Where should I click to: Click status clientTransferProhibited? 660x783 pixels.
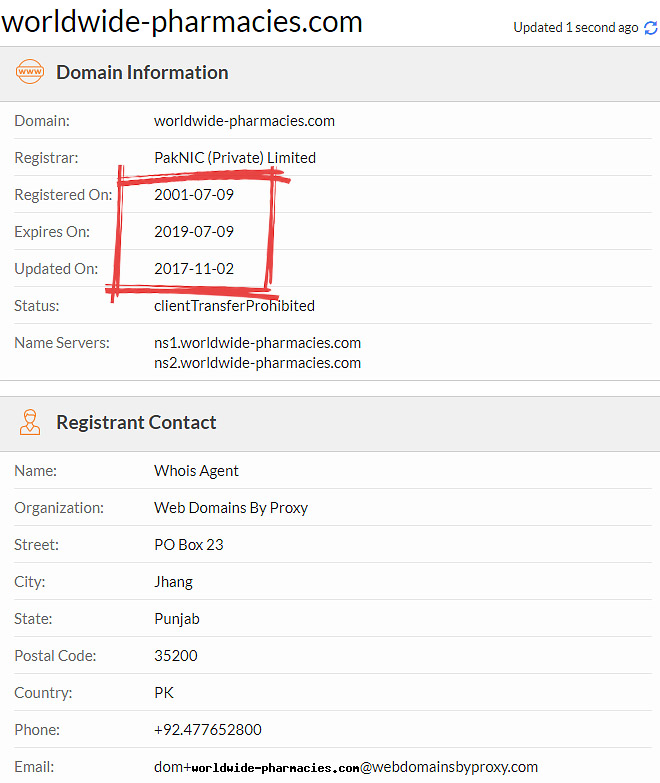pyautogui.click(x=234, y=306)
